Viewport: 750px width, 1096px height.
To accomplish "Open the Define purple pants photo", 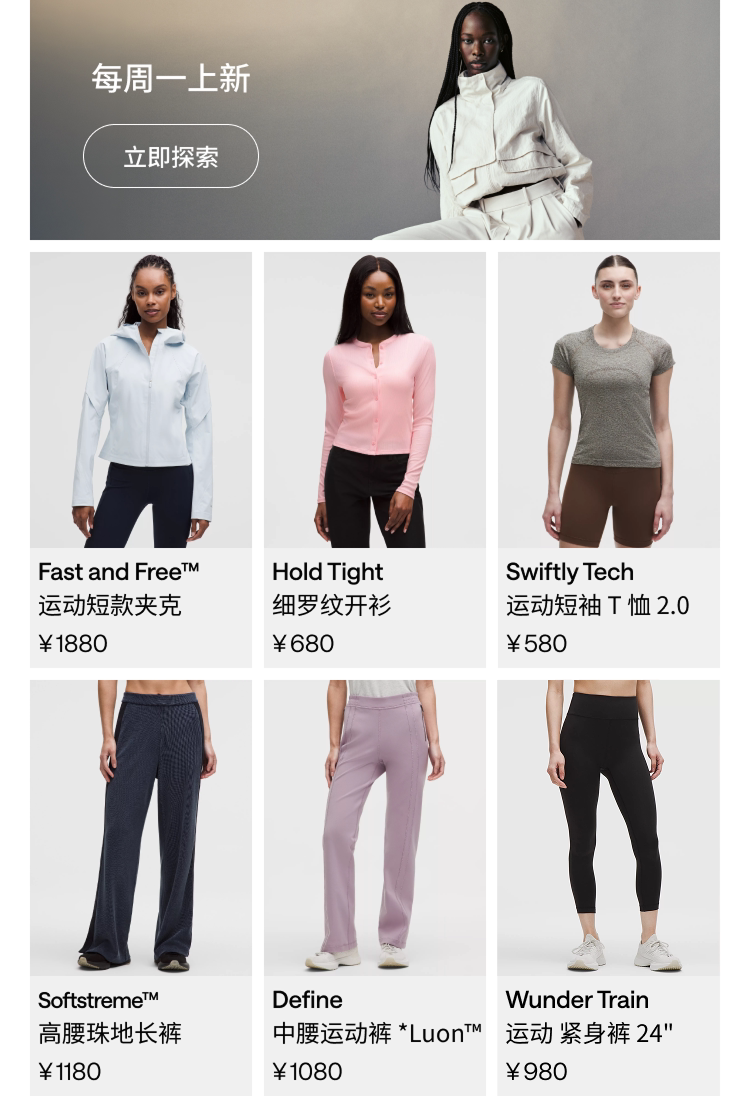I will point(375,828).
